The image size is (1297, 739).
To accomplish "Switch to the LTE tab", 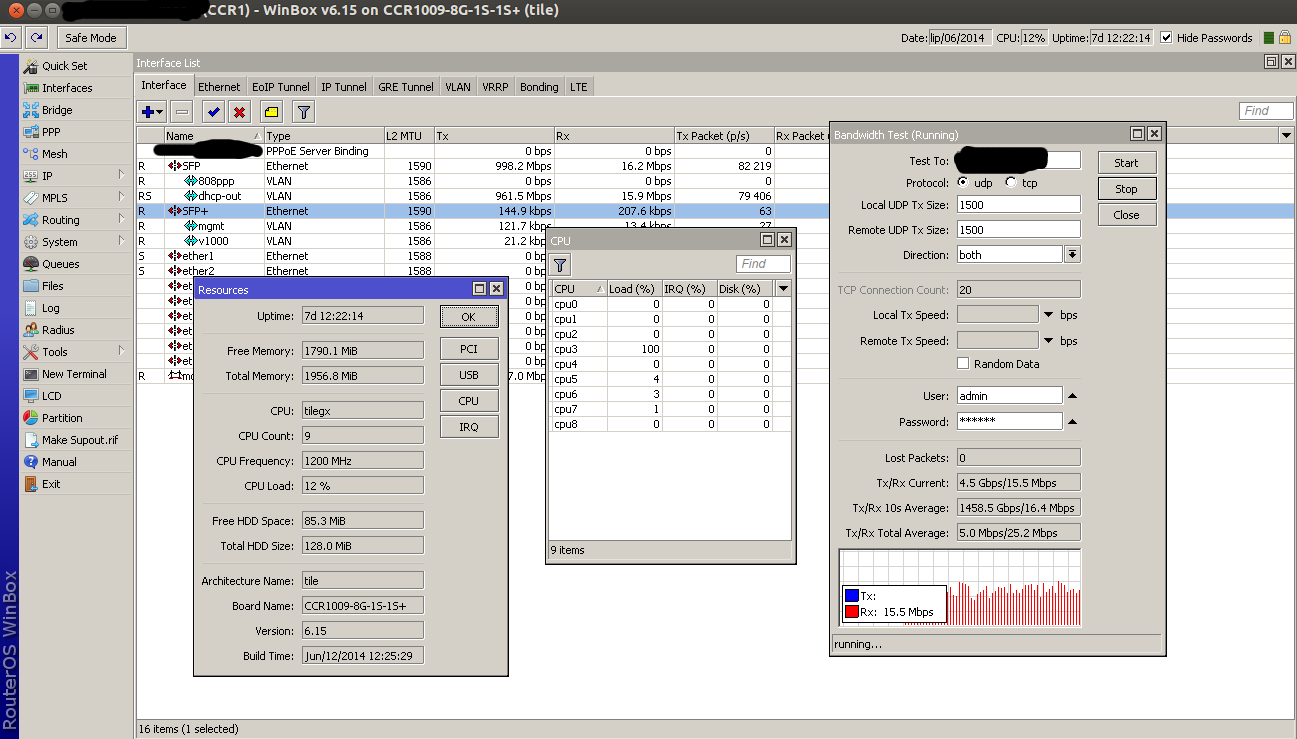I will point(579,87).
